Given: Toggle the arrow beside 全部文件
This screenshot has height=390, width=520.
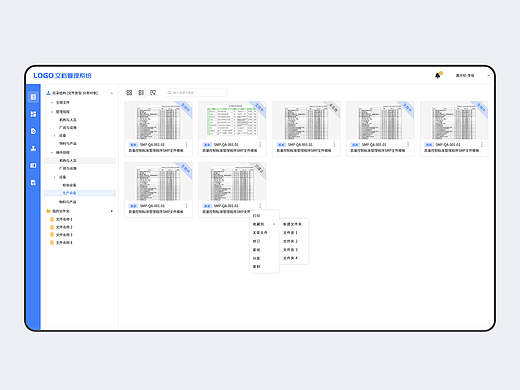Looking at the screenshot, I should click(x=52, y=103).
